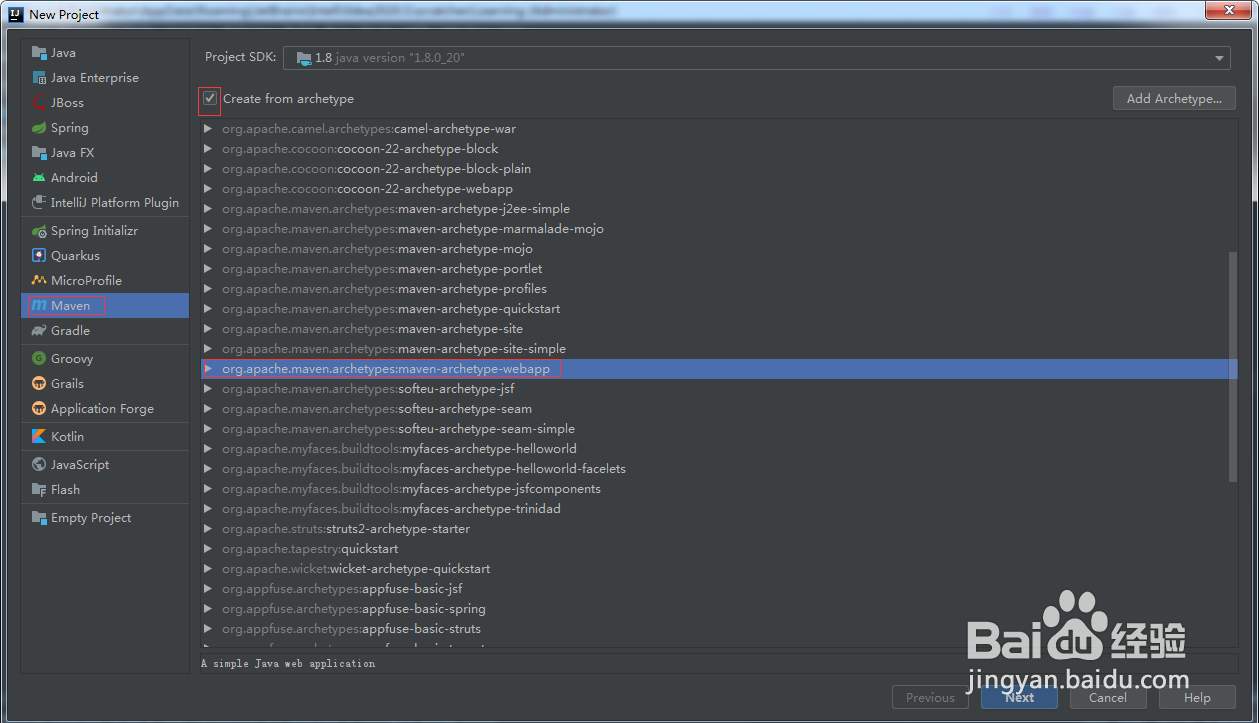1259x723 pixels.
Task: Expand maven-archetype-quickstart node
Action: tap(208, 309)
